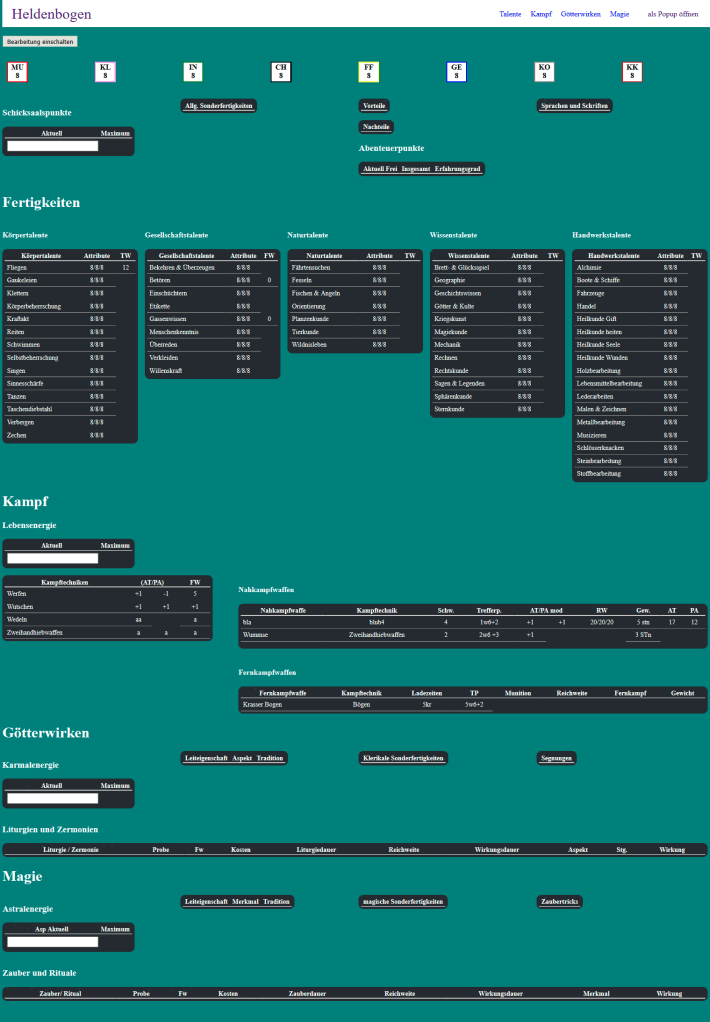Screen dimensions: 710x1022
Task: Select the FF attribute box
Action: (369, 72)
